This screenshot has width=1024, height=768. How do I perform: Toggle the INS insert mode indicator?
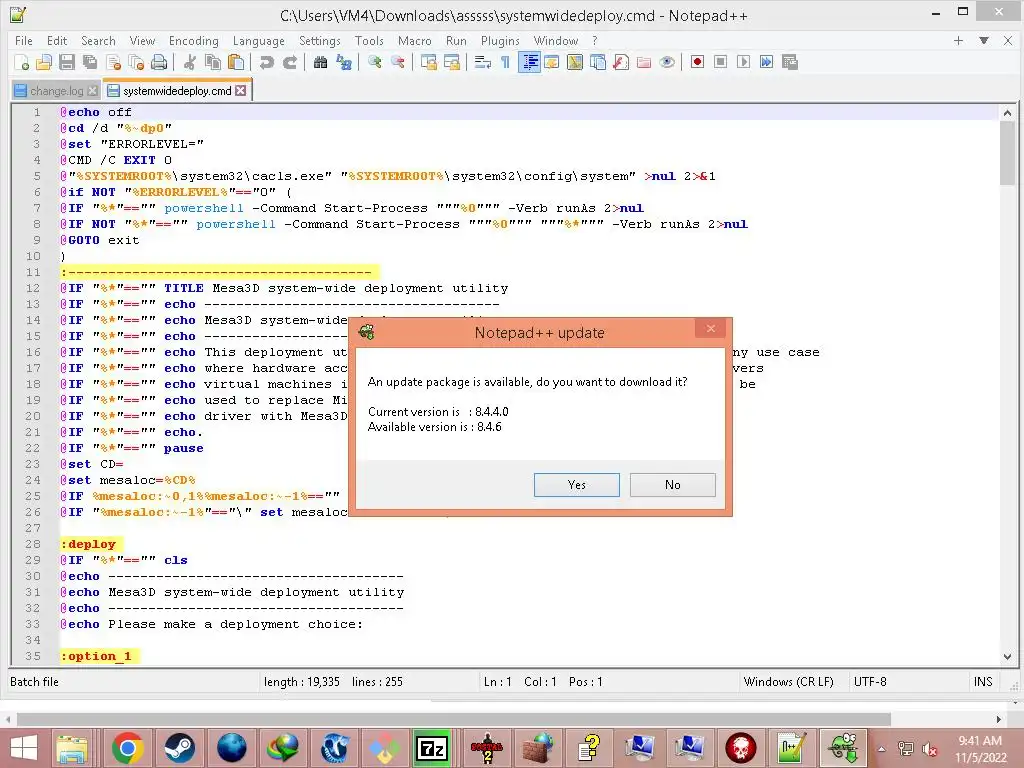tap(983, 682)
